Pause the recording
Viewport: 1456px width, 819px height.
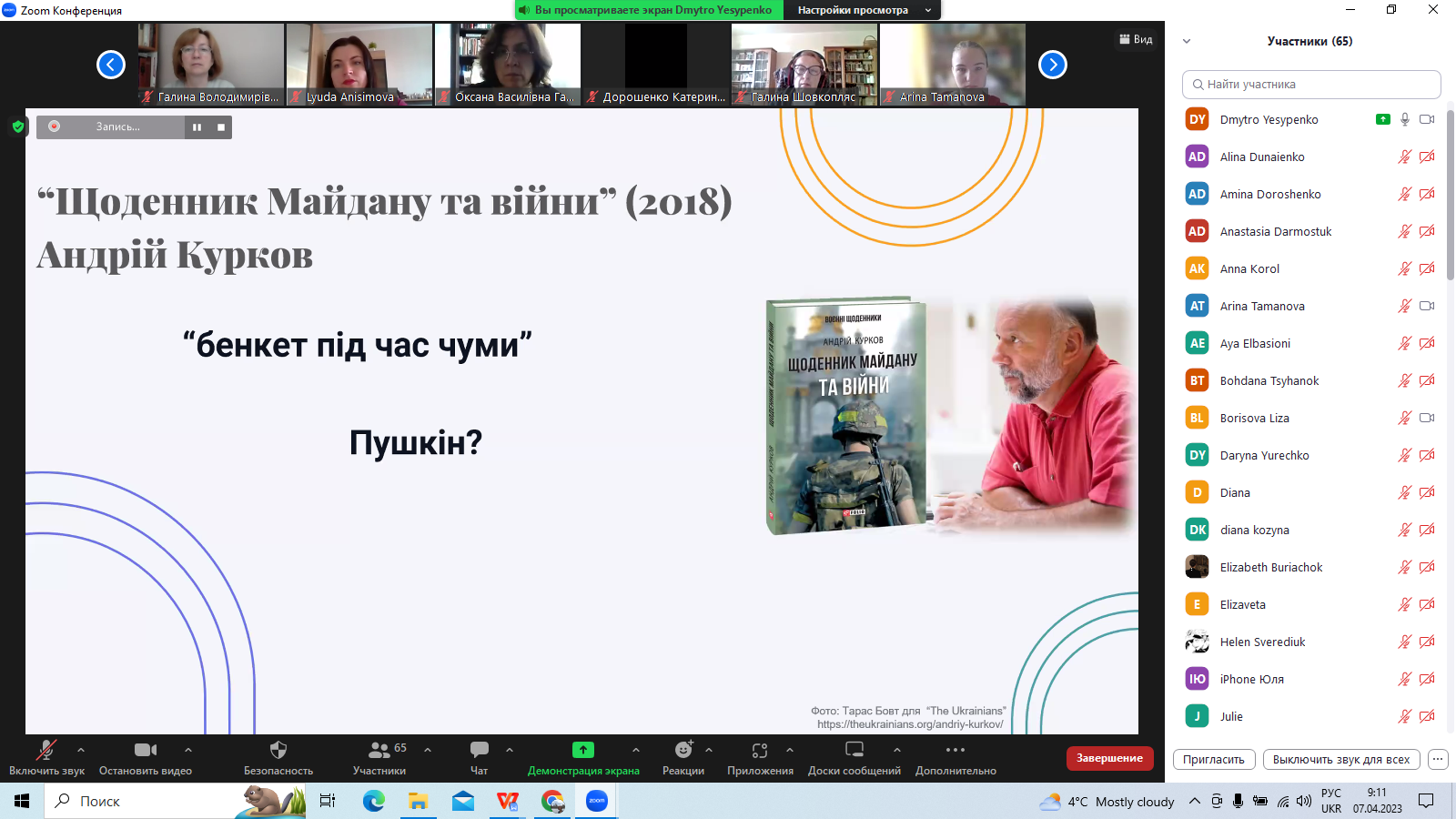197,127
